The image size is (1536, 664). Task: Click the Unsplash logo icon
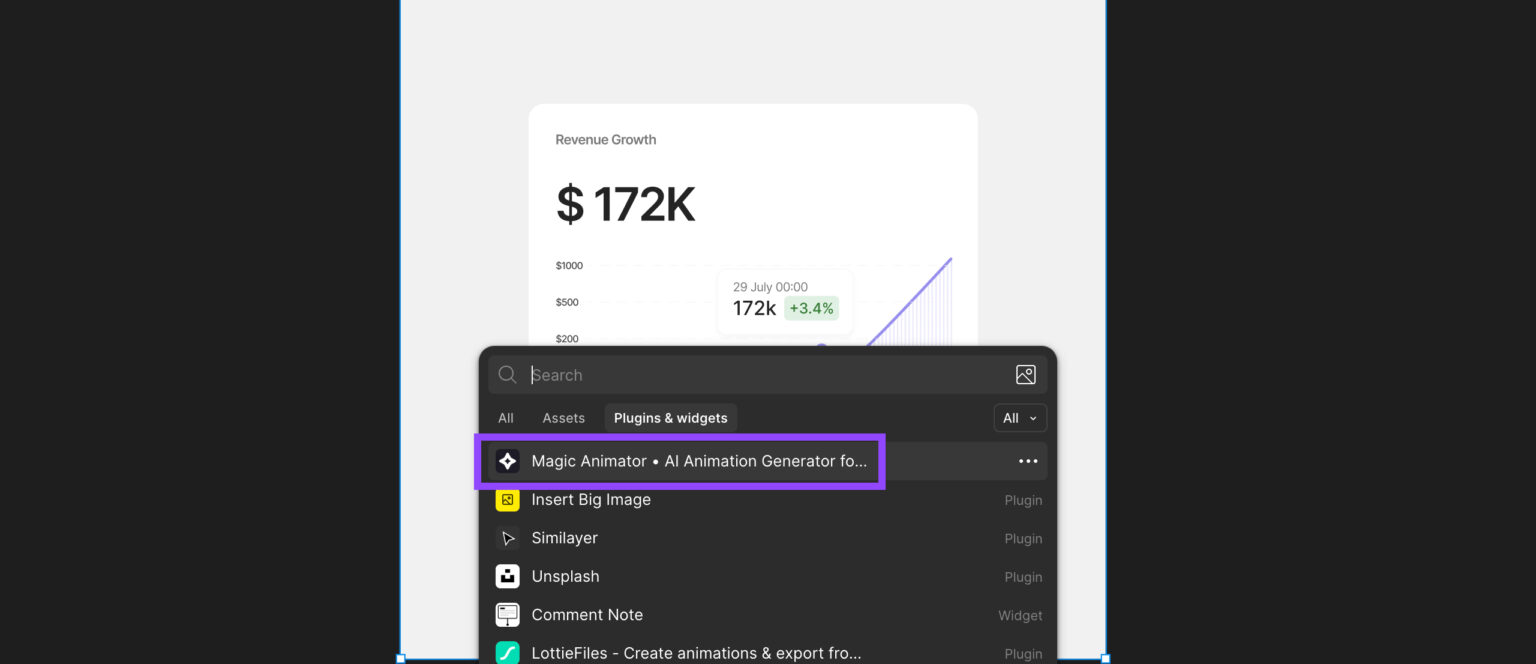[507, 577]
